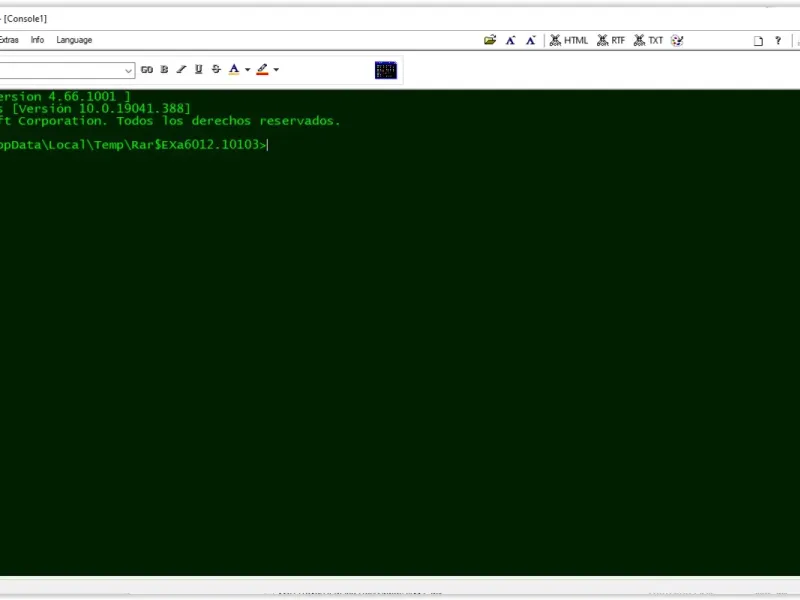Apply the highlight color marker button
This screenshot has width=800, height=600.
[x=262, y=69]
